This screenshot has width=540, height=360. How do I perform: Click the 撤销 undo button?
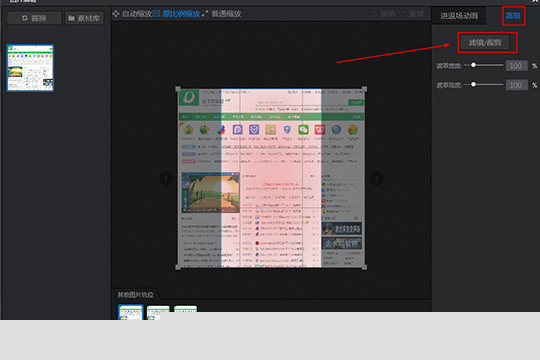point(383,14)
